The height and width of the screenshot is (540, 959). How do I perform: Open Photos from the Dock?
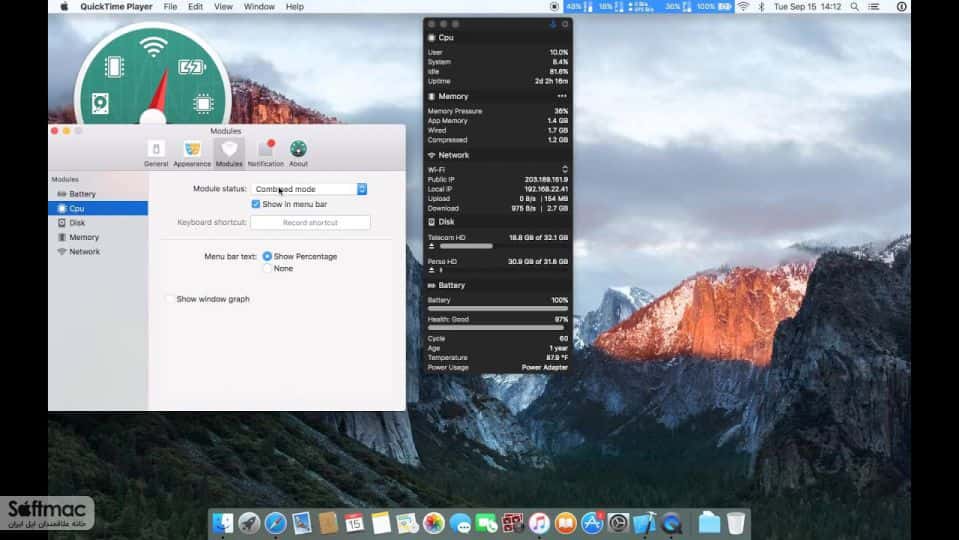434,523
